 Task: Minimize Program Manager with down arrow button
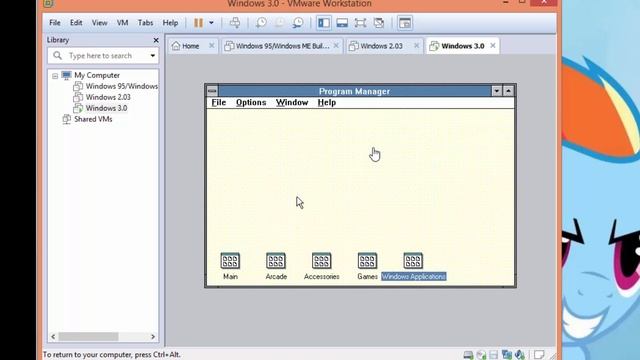(496, 91)
